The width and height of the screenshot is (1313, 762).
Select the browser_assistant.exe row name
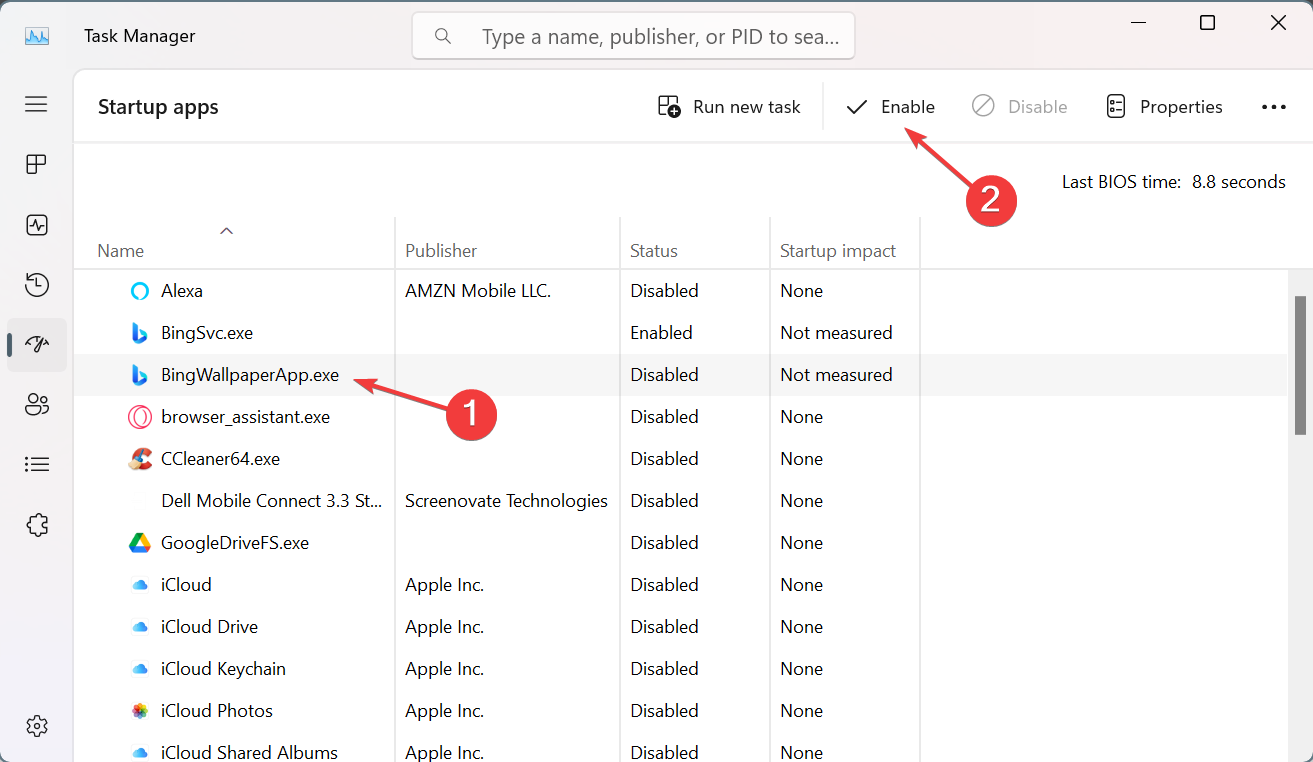click(x=245, y=417)
